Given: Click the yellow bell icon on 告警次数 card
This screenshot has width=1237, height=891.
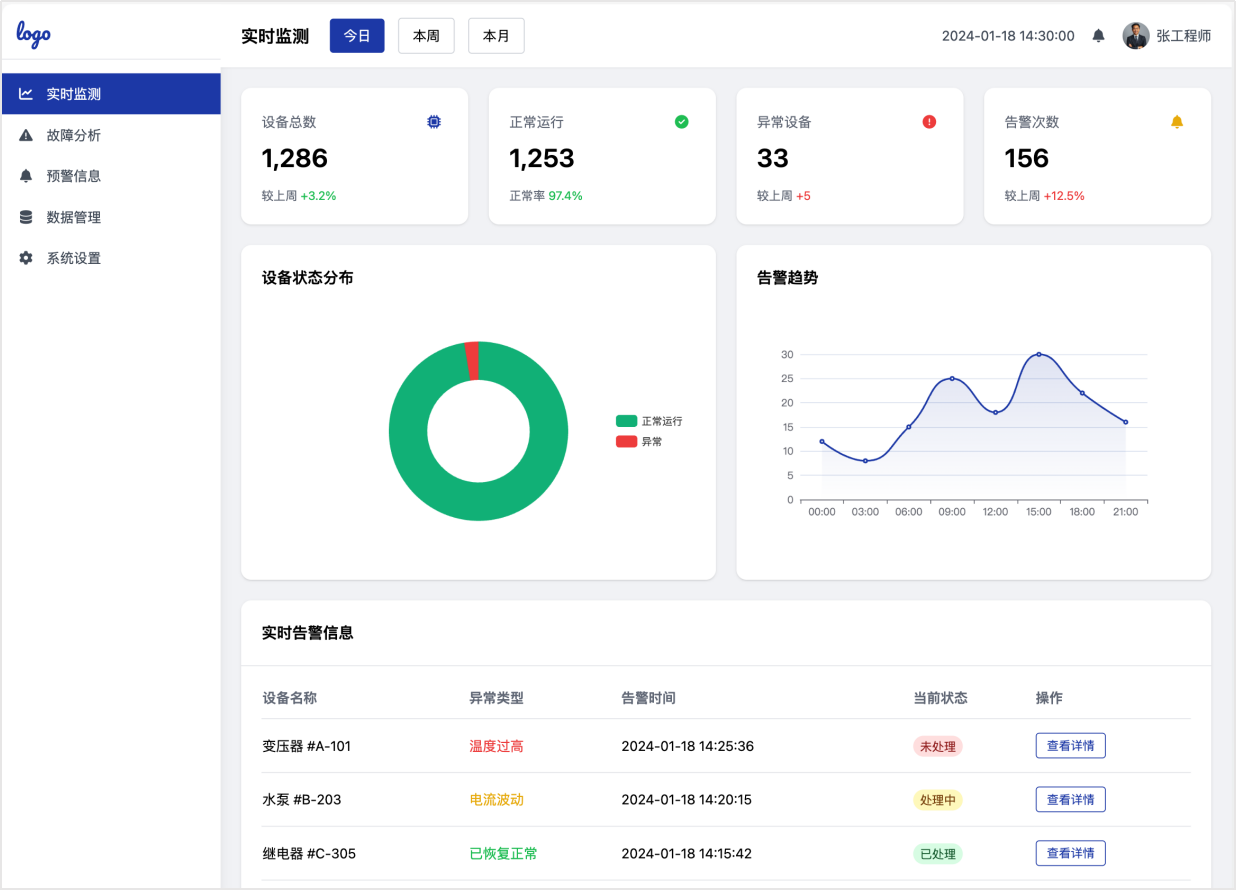Looking at the screenshot, I should coord(1177,122).
